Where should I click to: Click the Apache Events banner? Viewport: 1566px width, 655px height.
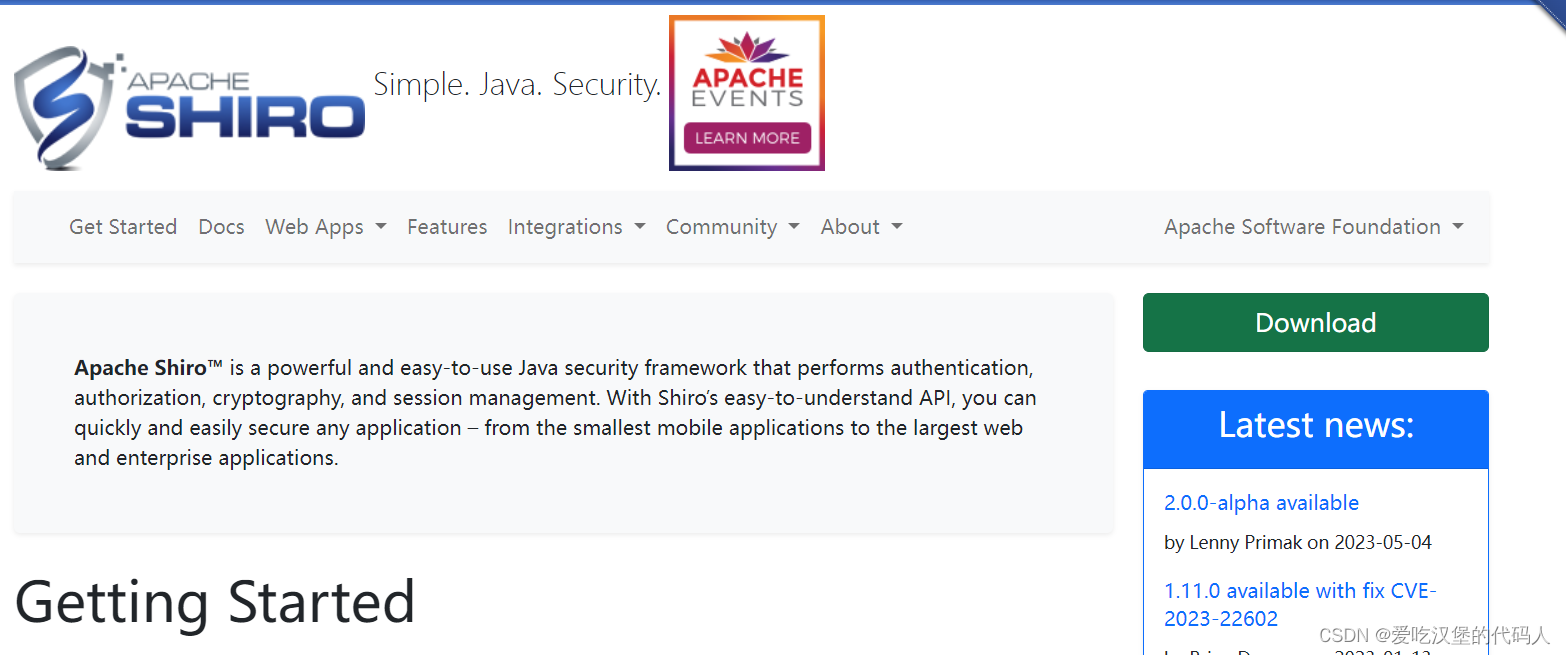pyautogui.click(x=746, y=93)
